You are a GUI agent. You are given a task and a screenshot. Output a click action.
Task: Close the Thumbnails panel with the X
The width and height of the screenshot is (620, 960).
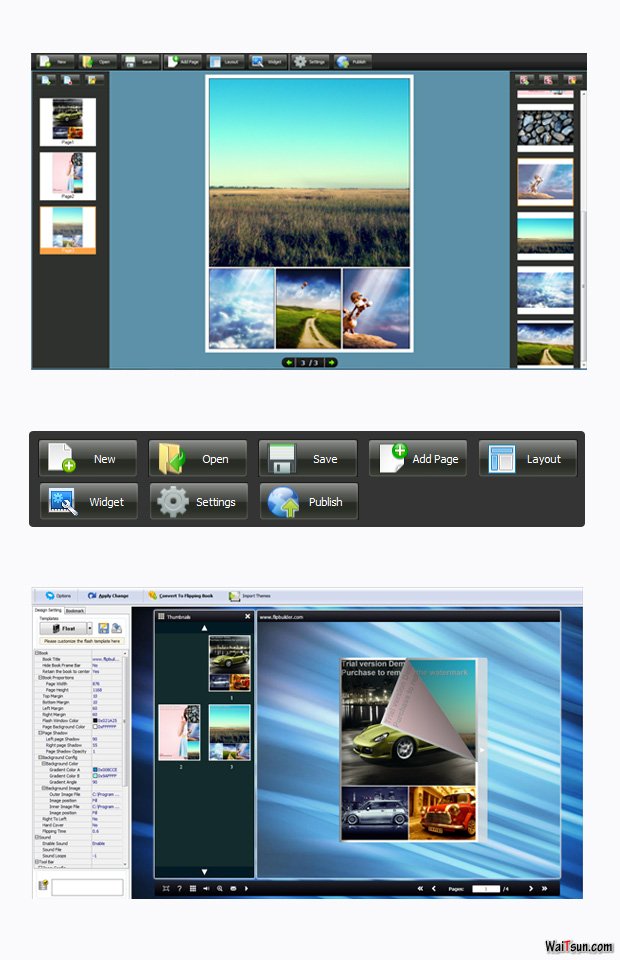pyautogui.click(x=247, y=617)
